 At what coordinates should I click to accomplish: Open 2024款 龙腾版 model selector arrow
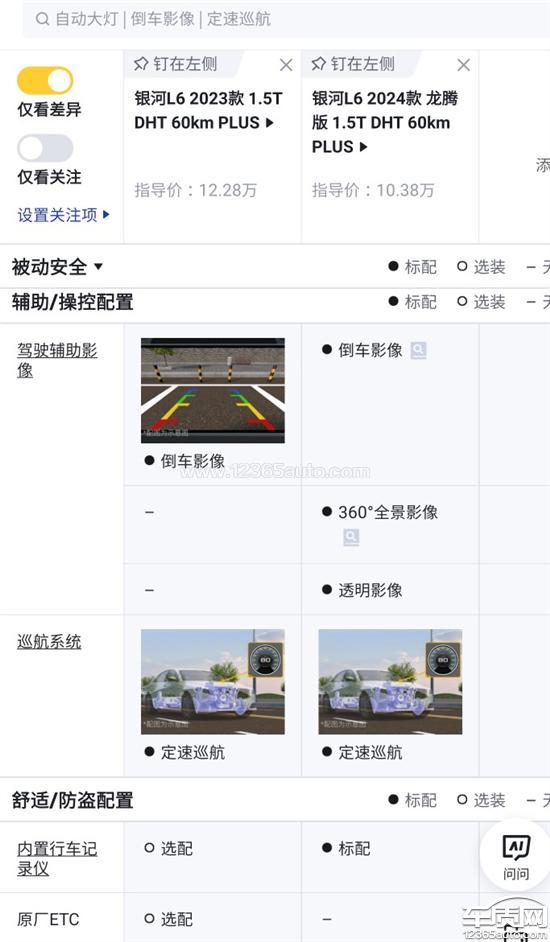click(363, 147)
